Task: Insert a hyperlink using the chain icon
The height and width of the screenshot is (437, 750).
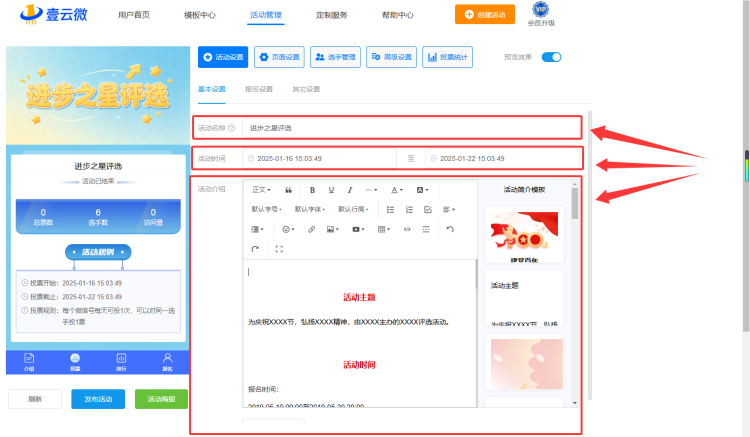Action: click(311, 229)
